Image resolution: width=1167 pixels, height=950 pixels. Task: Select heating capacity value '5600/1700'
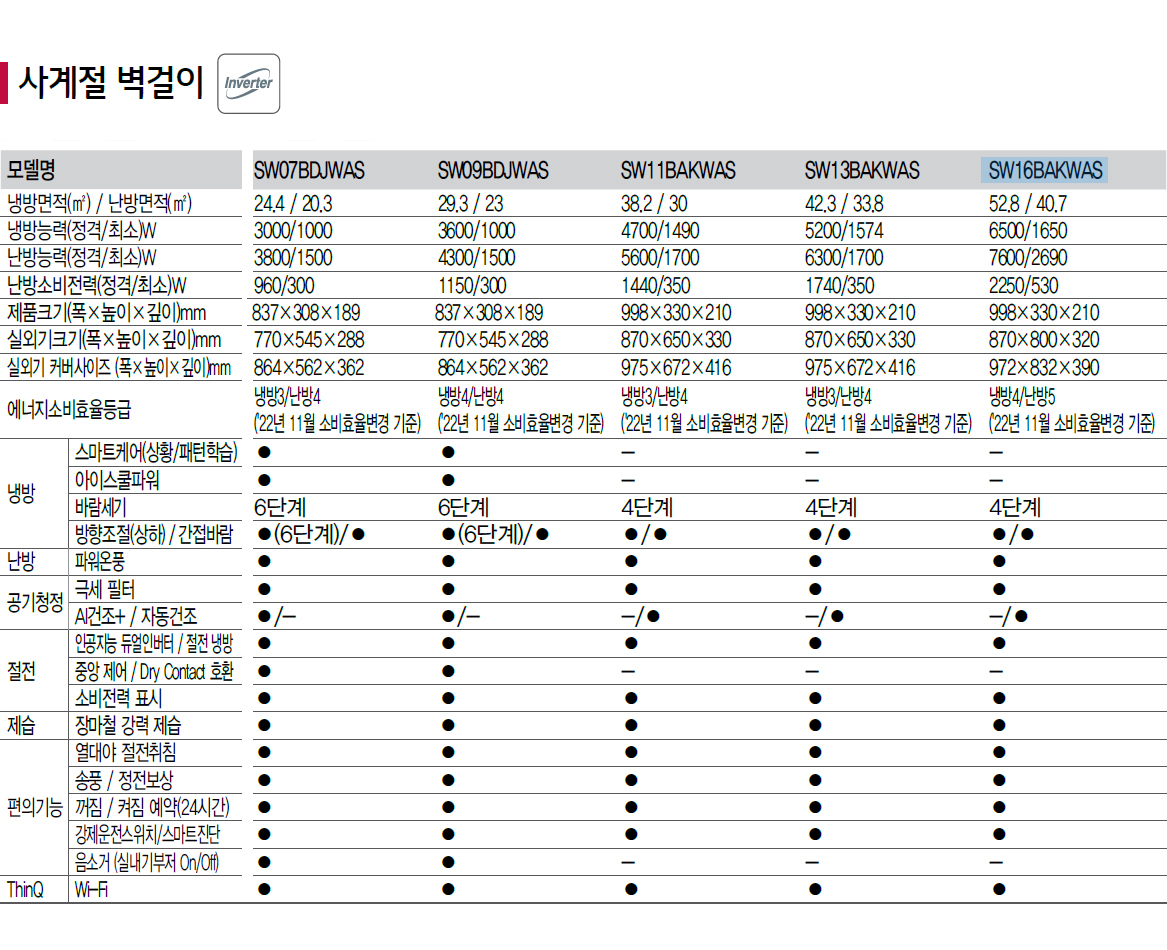click(x=660, y=258)
